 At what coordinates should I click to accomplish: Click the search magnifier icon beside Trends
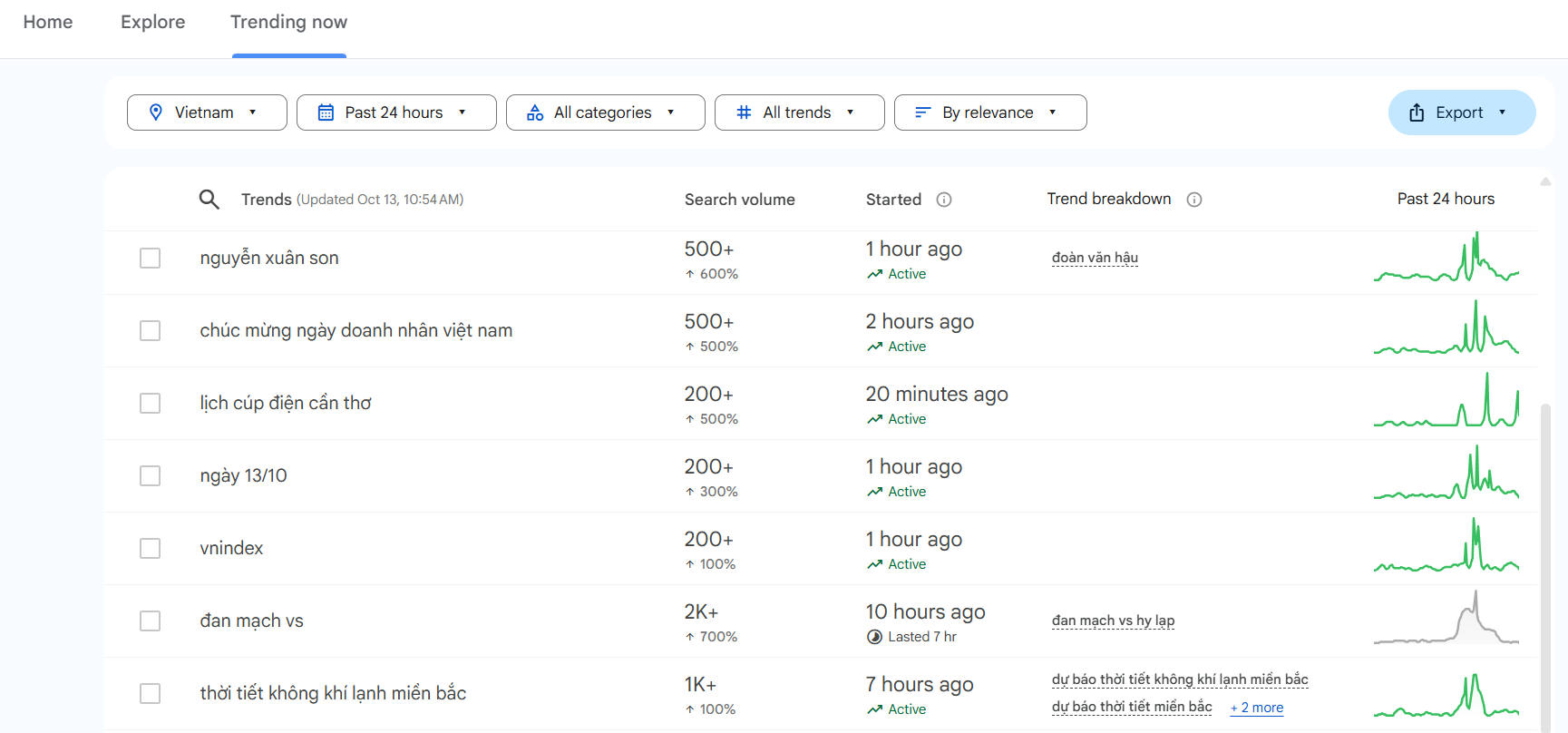(209, 200)
